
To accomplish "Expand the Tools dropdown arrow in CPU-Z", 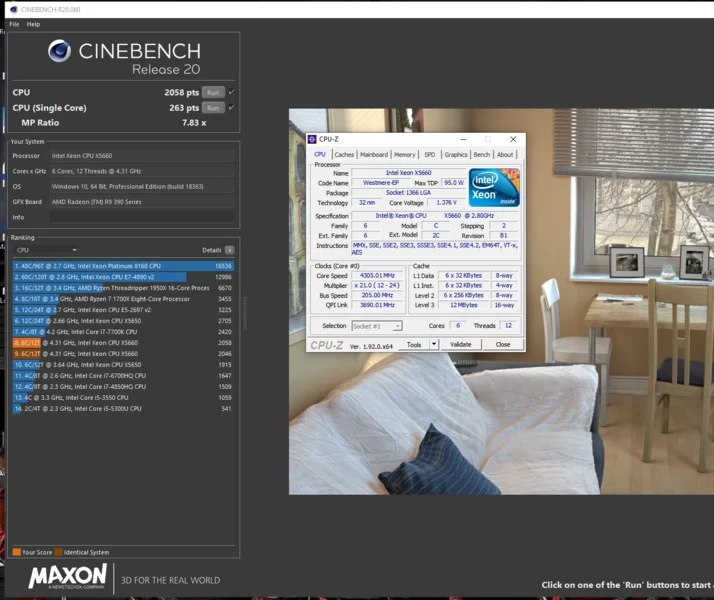I will coord(434,344).
